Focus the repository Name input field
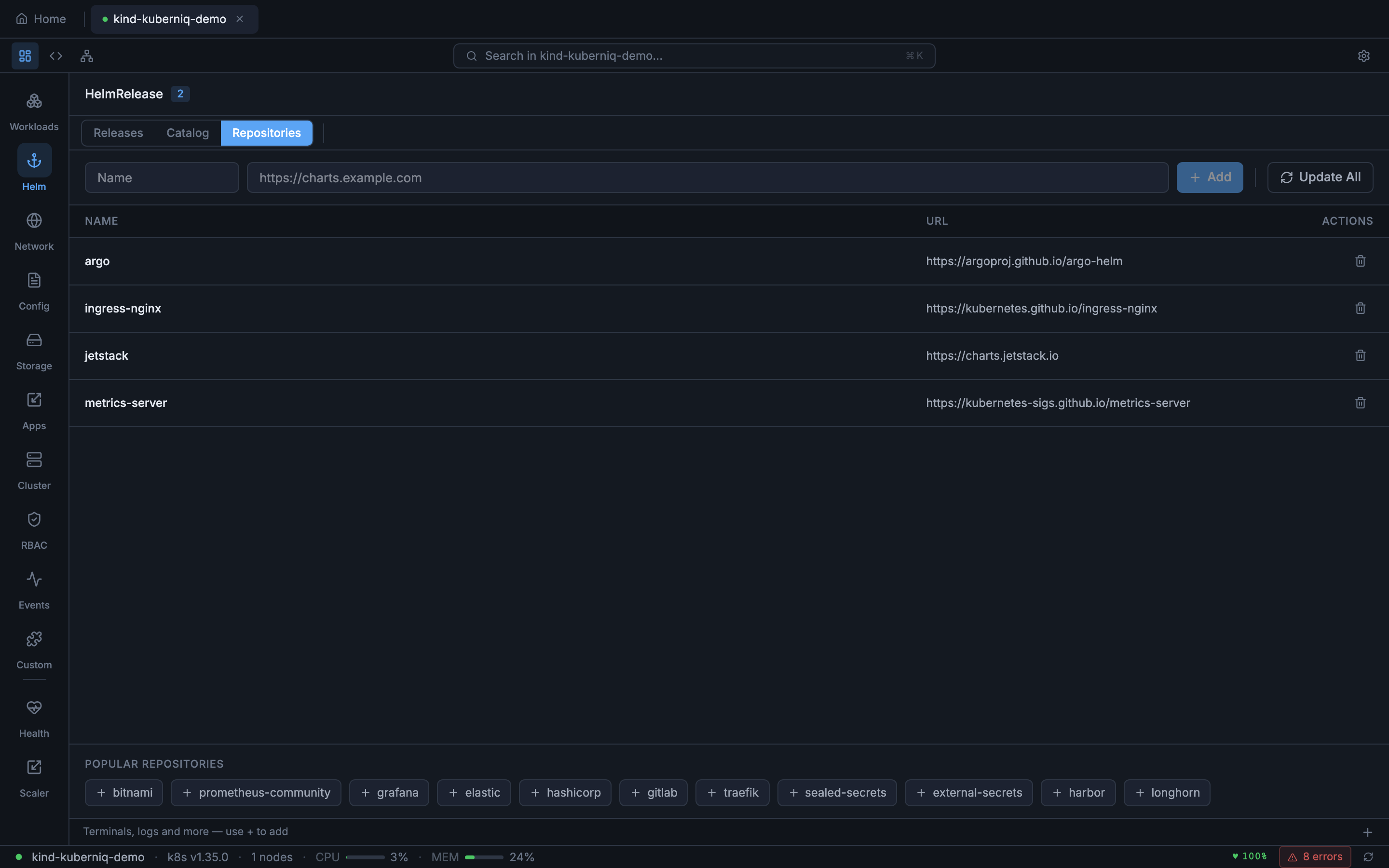Viewport: 1389px width, 868px height. (161, 177)
